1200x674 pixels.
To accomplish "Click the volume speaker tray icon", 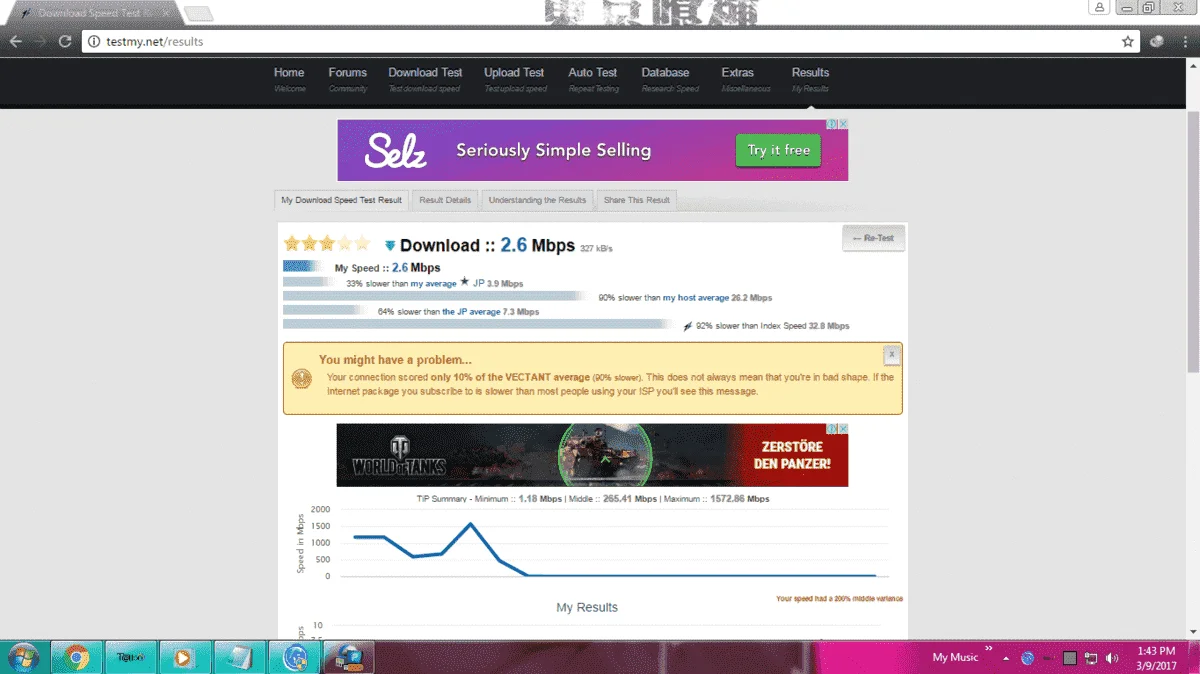I will click(1112, 658).
